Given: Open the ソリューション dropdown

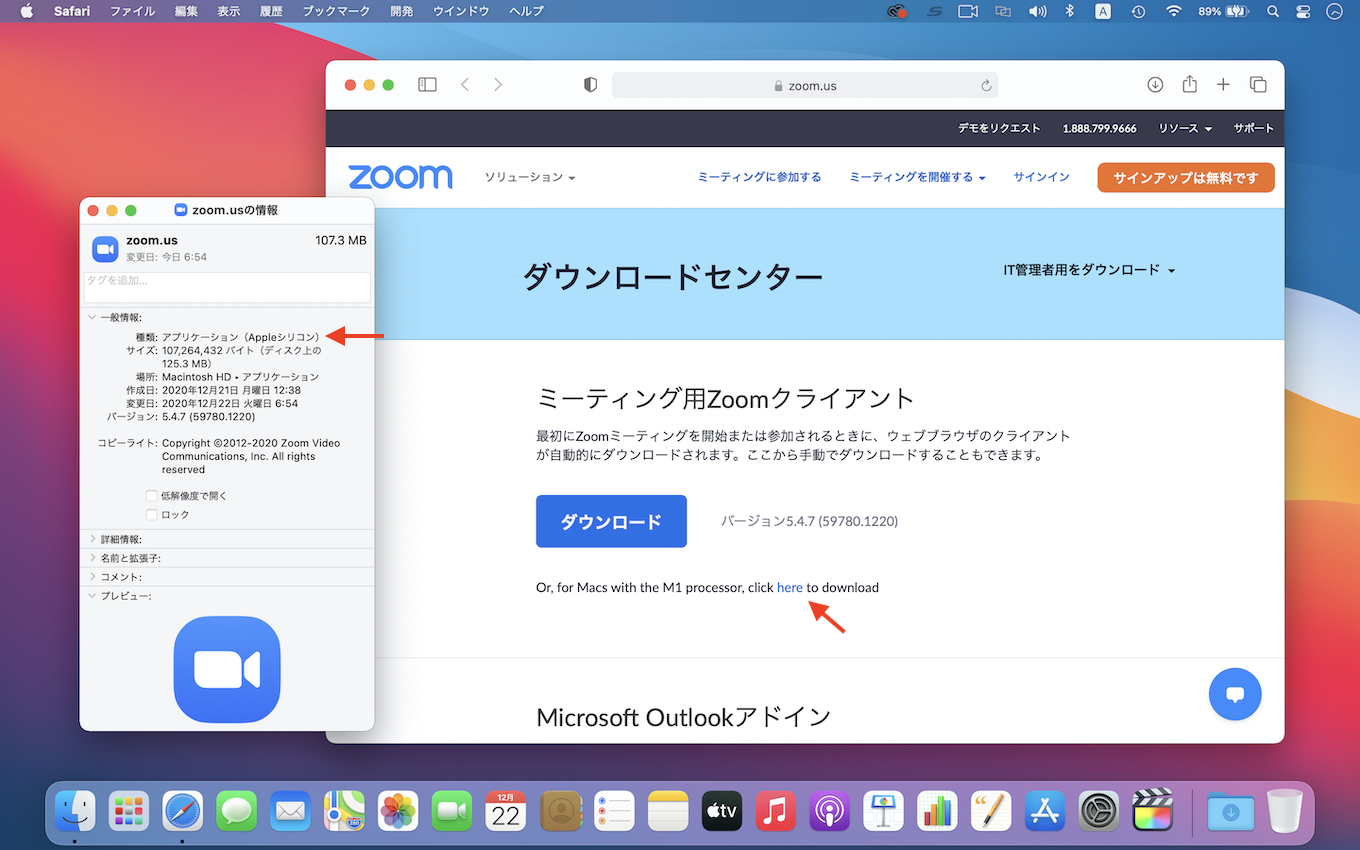Looking at the screenshot, I should [530, 178].
